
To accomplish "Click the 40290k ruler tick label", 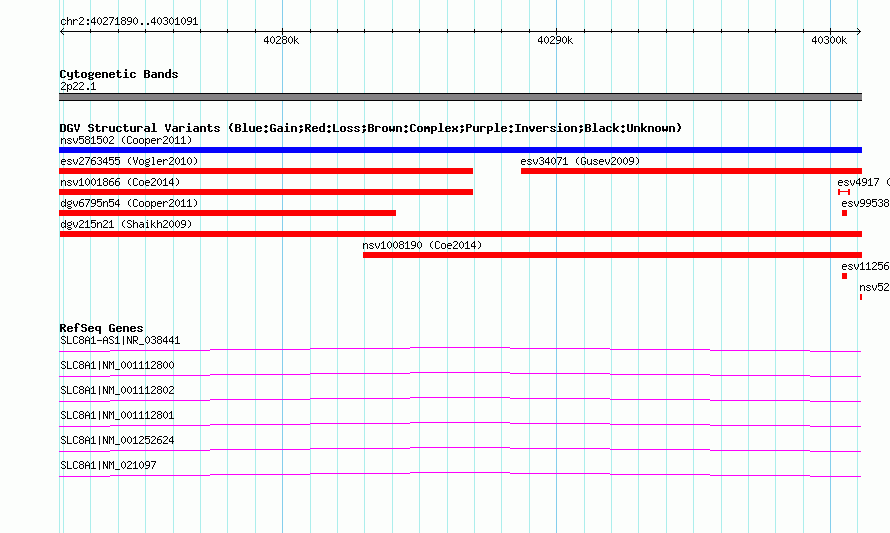I will coord(555,40).
